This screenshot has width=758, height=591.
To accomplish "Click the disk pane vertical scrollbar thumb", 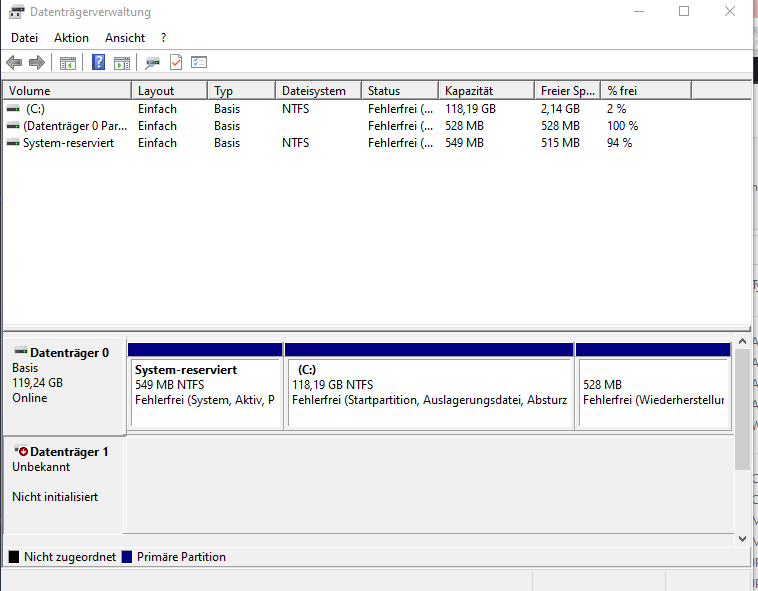I will pos(742,409).
